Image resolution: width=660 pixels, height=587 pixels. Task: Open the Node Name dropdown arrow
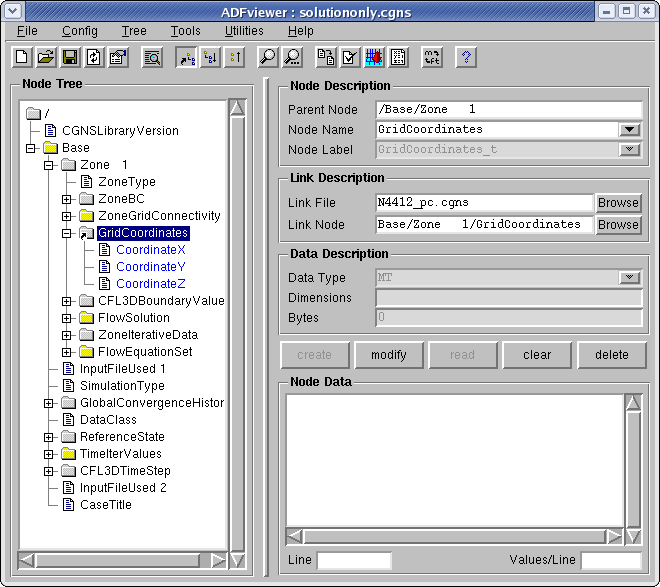[x=630, y=130]
